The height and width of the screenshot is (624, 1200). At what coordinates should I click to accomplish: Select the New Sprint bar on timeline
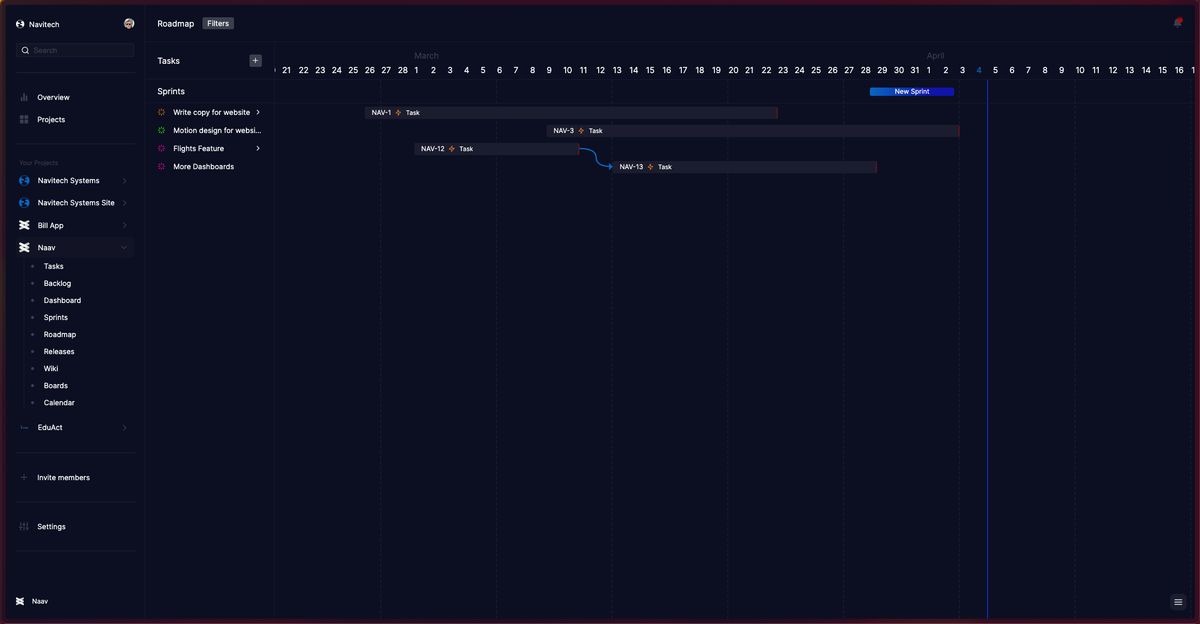[911, 92]
